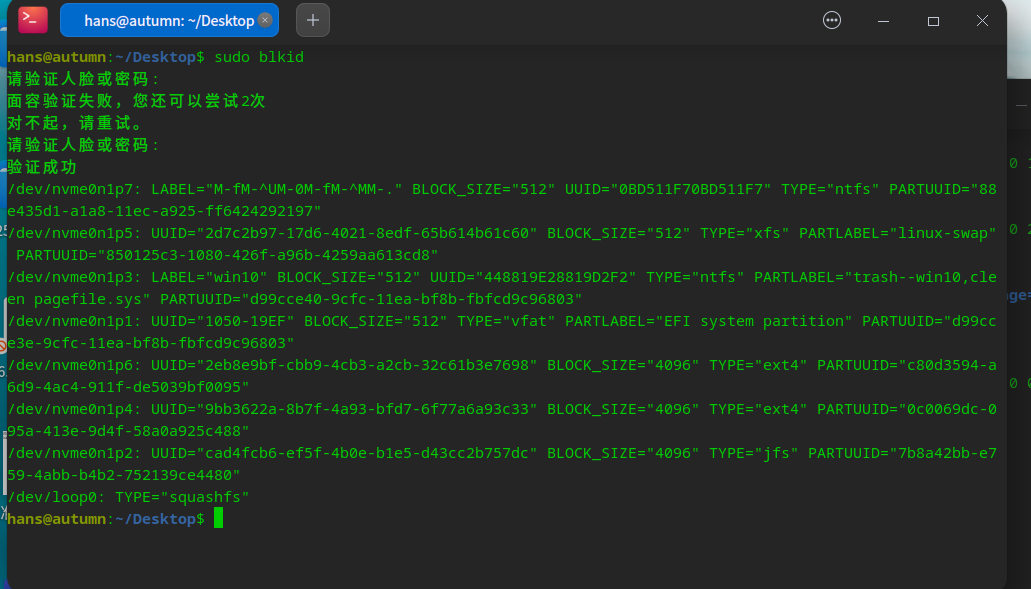Click the UUID="0BD511F70BD511F7" value
The width and height of the screenshot is (1031, 589).
tap(668, 189)
